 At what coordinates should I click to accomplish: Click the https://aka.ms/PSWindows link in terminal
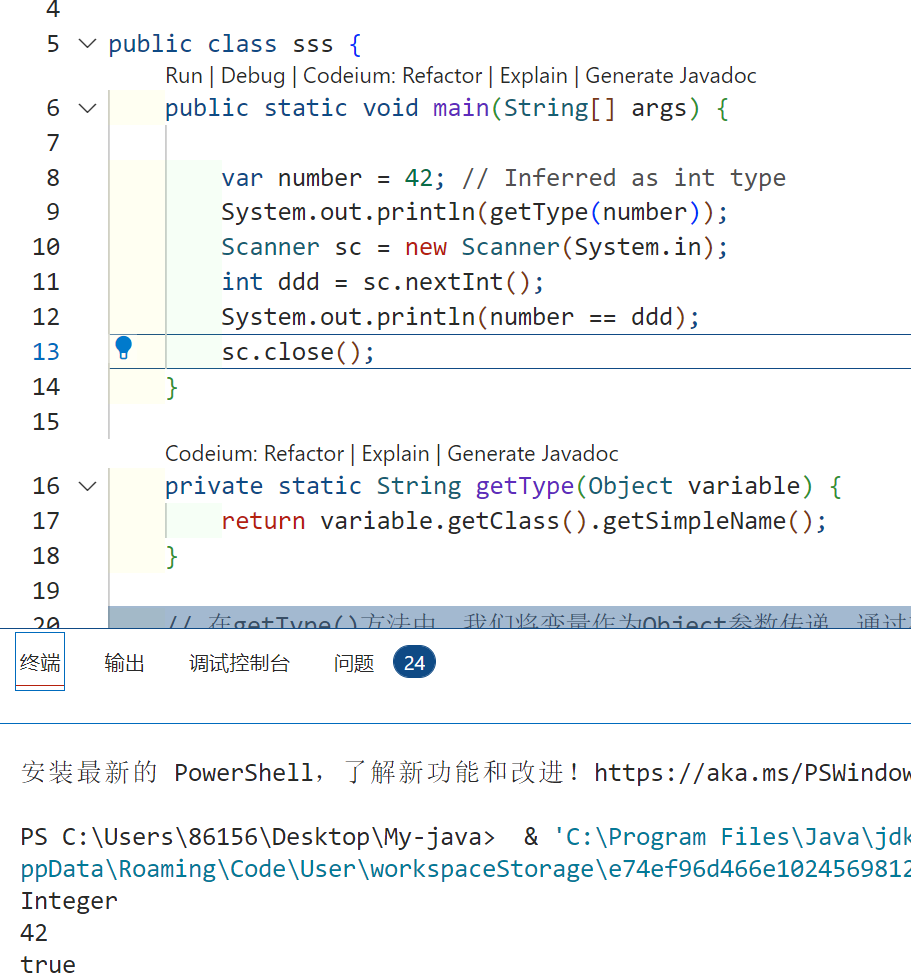click(x=752, y=773)
